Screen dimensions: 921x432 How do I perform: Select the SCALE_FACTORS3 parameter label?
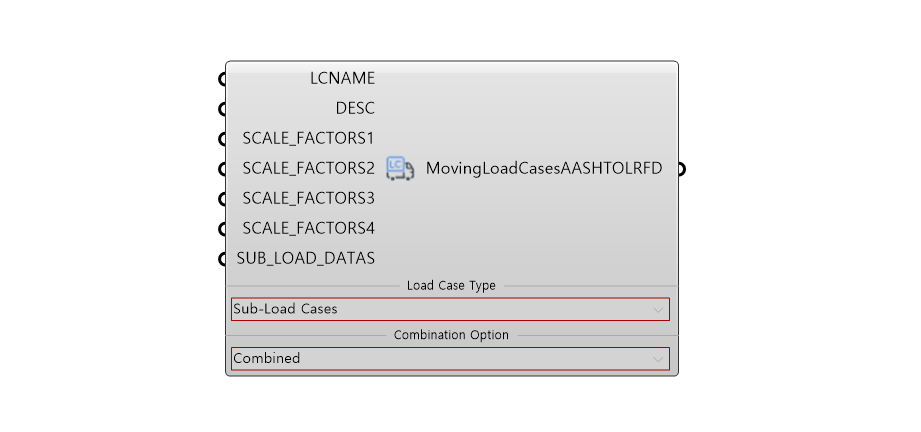[x=308, y=198]
